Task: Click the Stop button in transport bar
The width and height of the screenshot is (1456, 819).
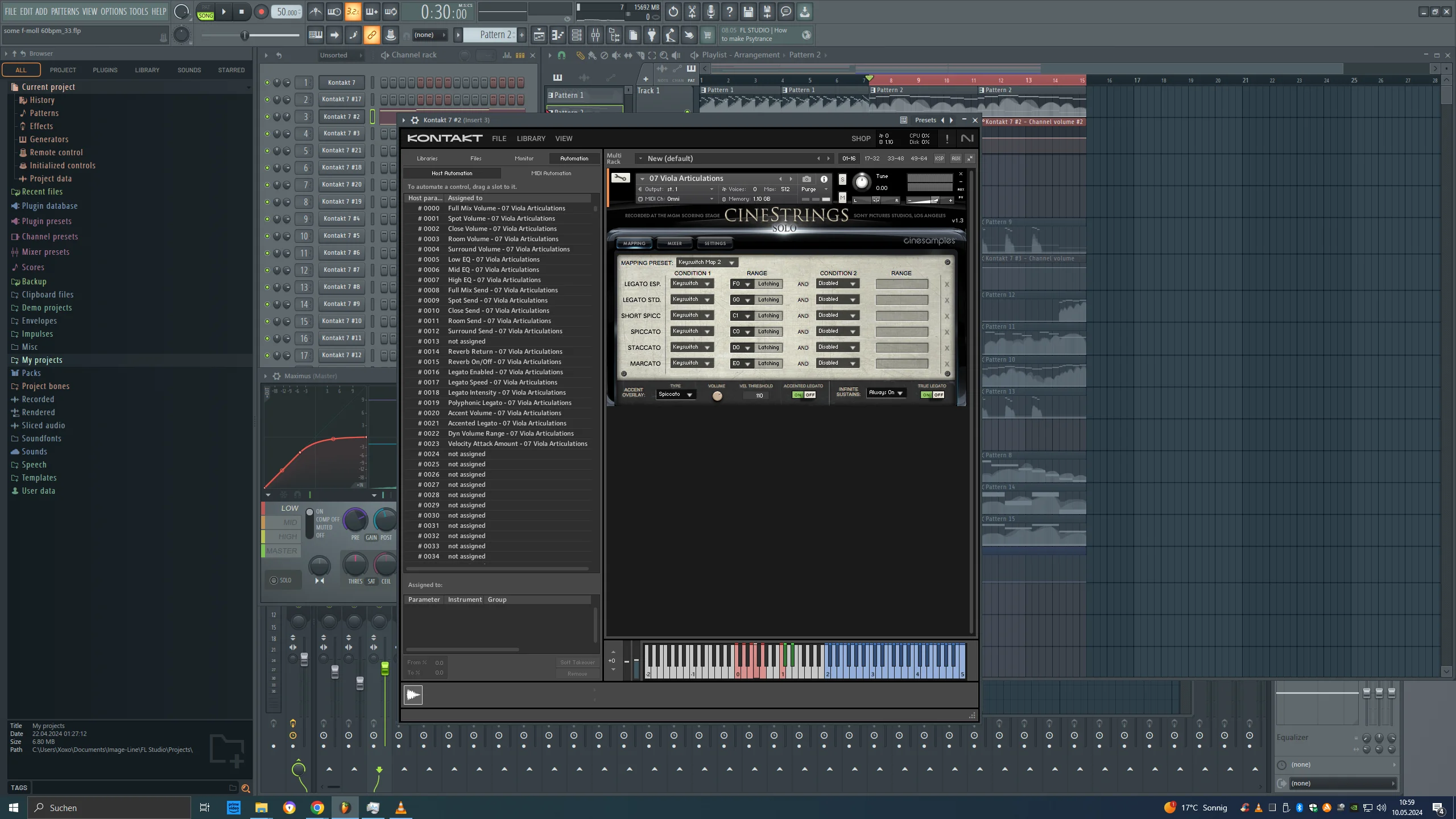Action: pos(242,11)
